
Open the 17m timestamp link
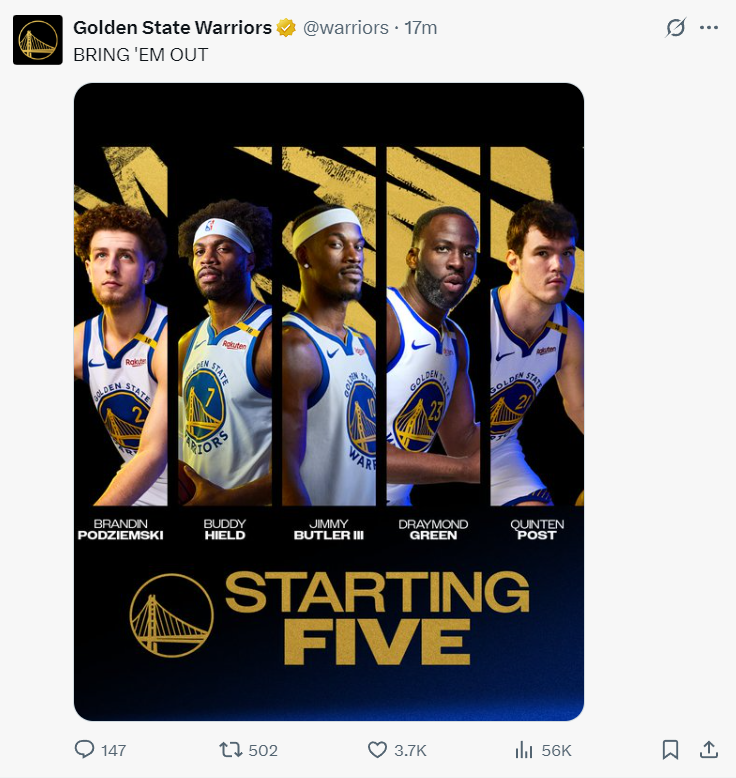click(420, 28)
